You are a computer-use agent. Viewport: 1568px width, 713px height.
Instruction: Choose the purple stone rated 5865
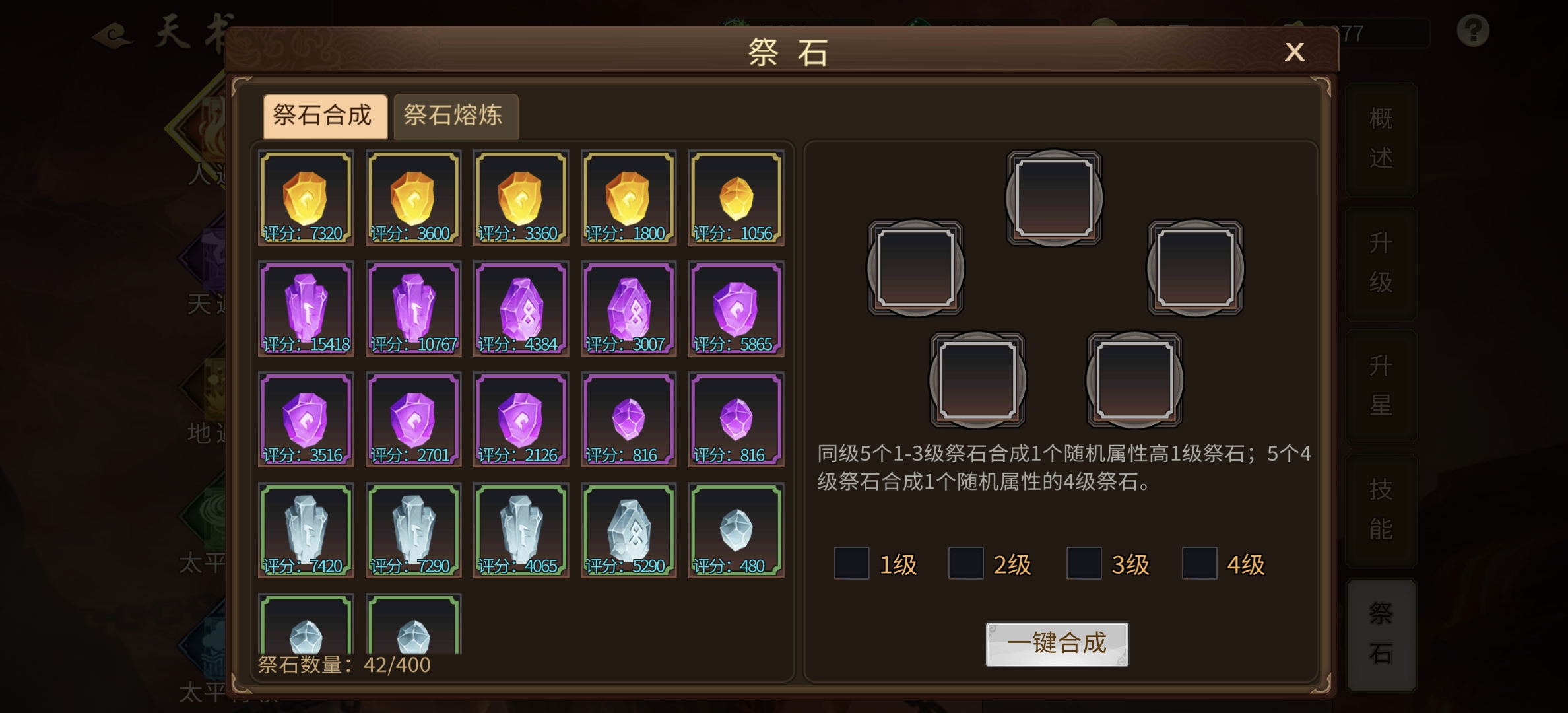coord(736,308)
